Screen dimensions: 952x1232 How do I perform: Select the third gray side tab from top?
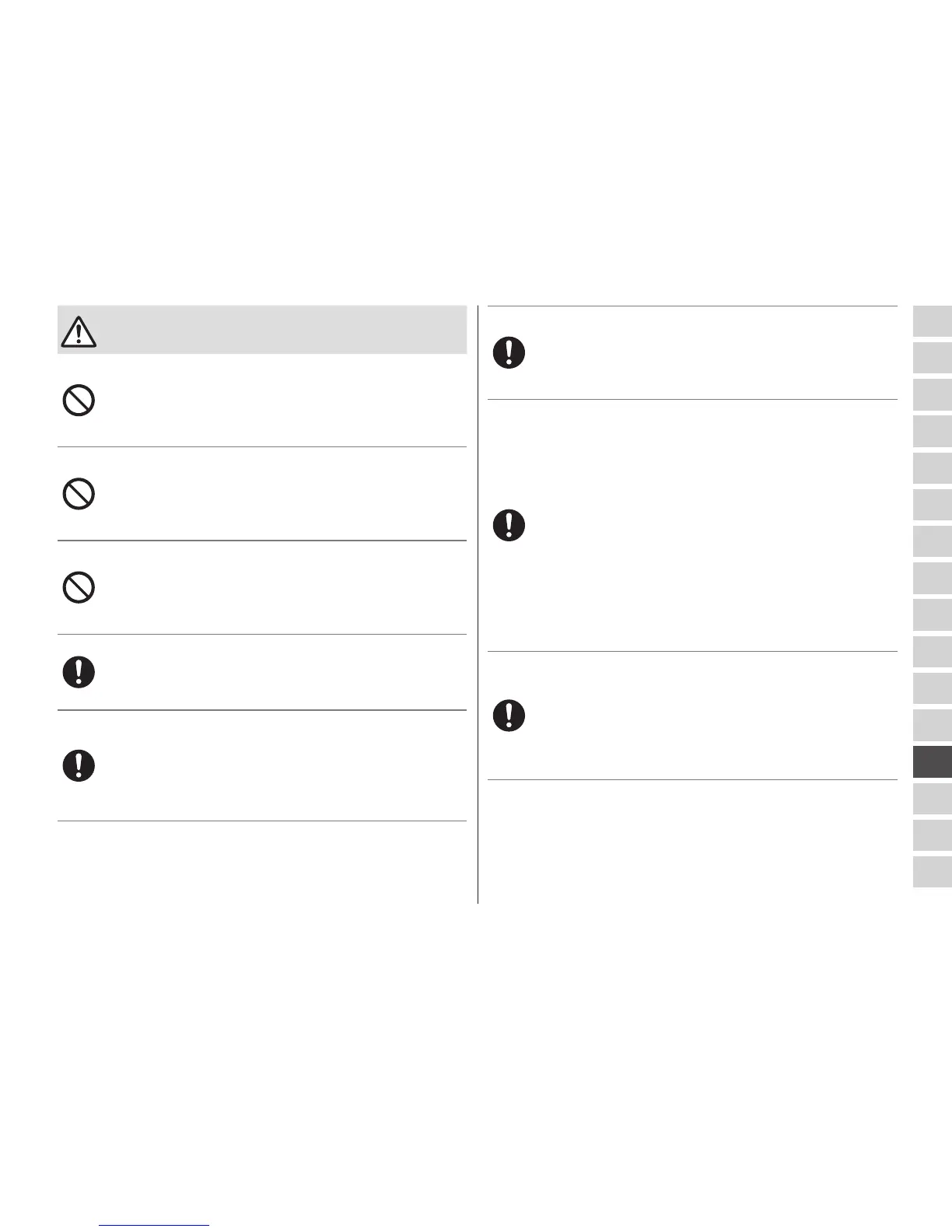932,395
